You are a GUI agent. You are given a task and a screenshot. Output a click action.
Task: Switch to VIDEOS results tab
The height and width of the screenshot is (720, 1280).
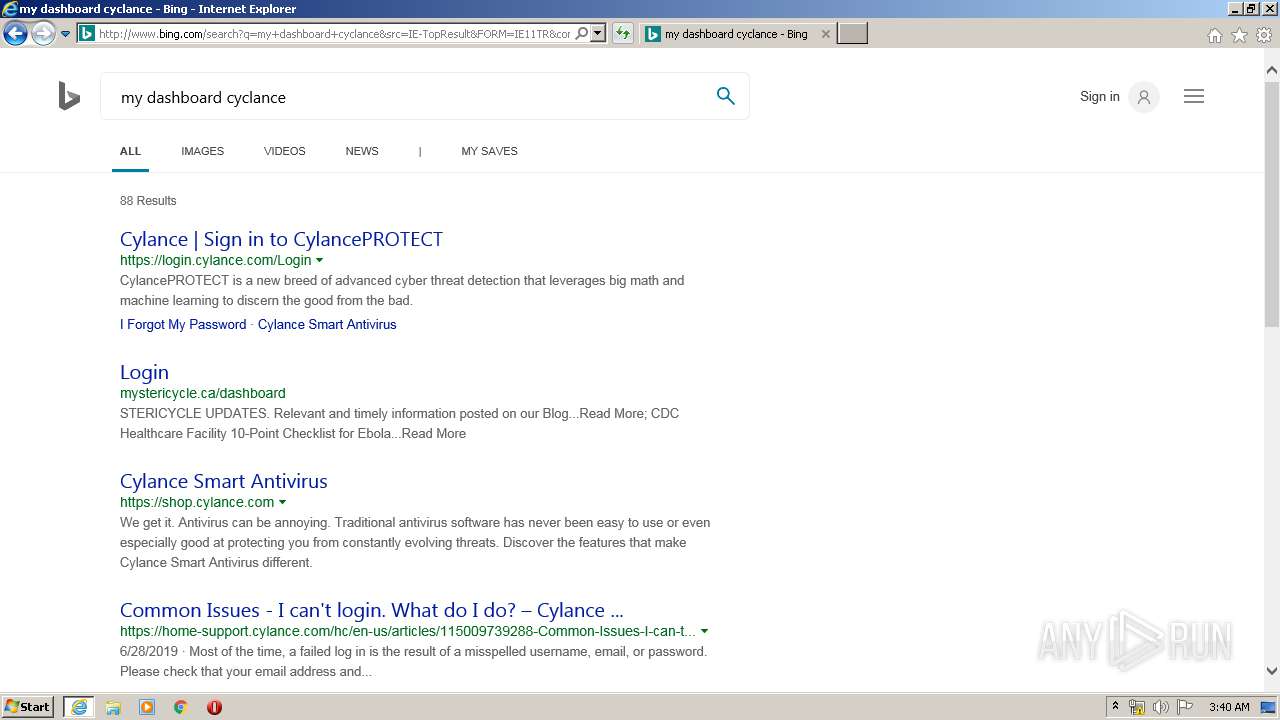284,151
